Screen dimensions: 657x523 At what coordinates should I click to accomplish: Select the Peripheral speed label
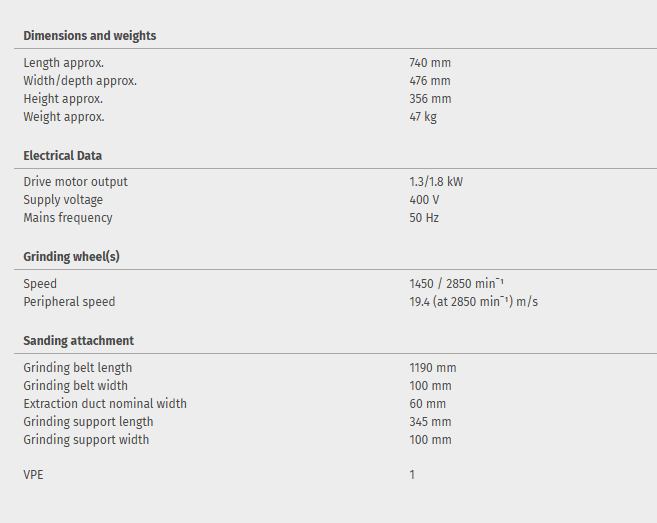(69, 302)
